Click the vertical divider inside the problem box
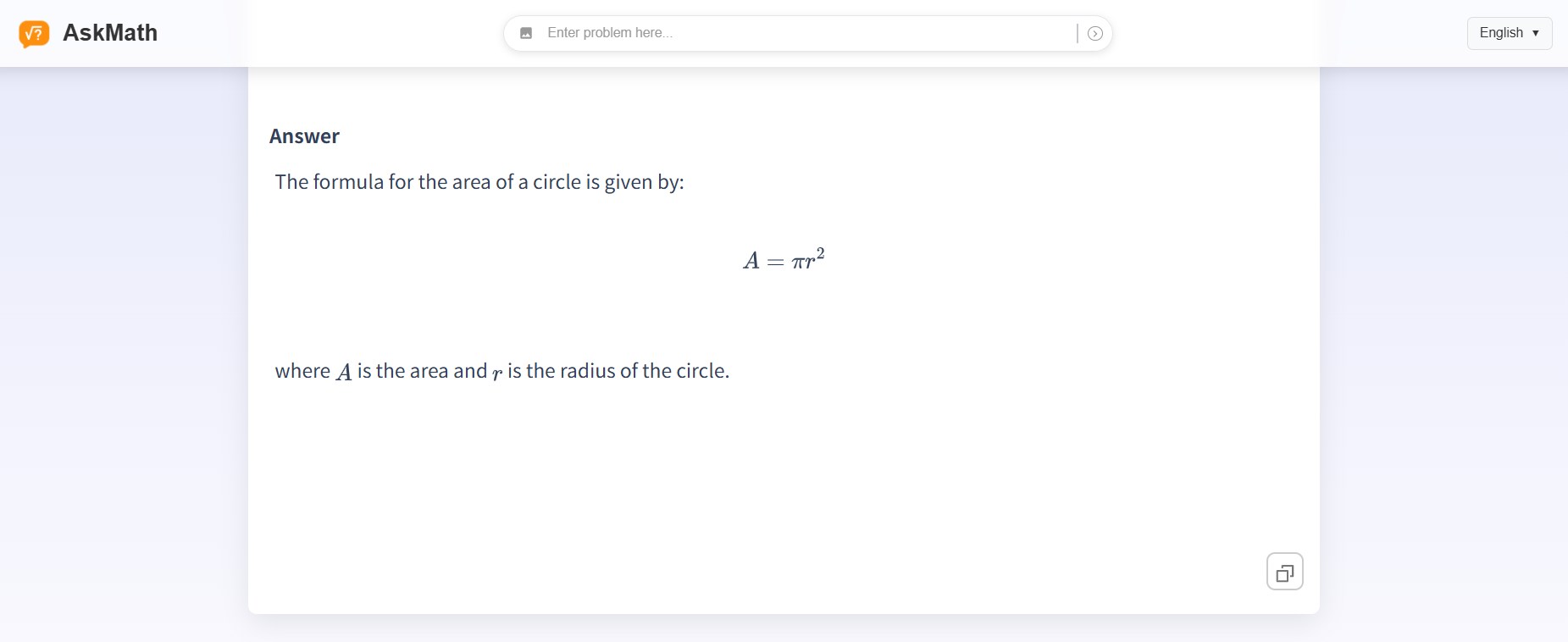The image size is (1568, 642). pyautogui.click(x=1078, y=33)
